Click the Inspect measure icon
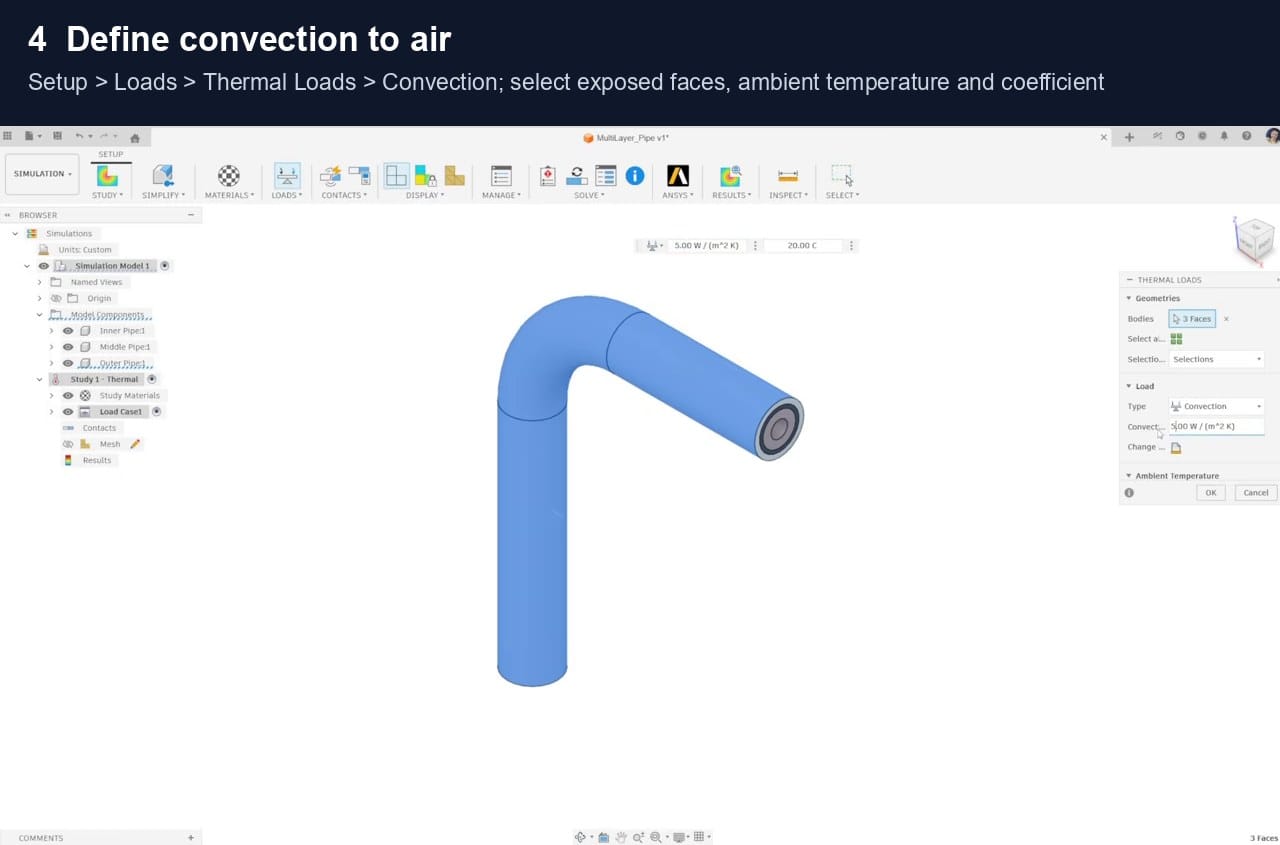Viewport: 1280px width, 845px height. point(788,176)
